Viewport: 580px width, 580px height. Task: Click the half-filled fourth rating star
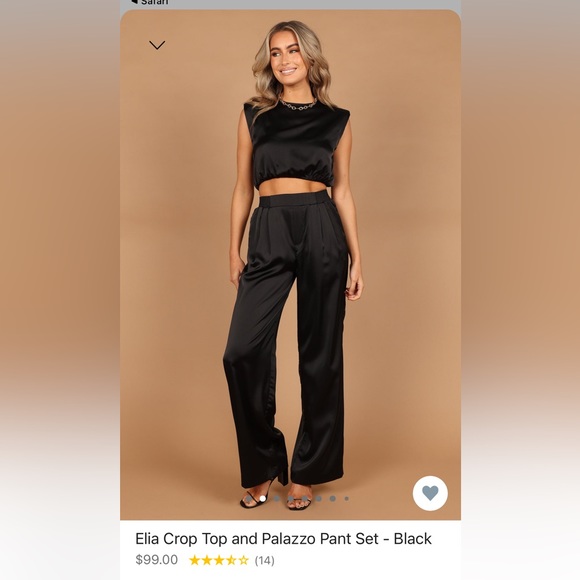coord(231,560)
